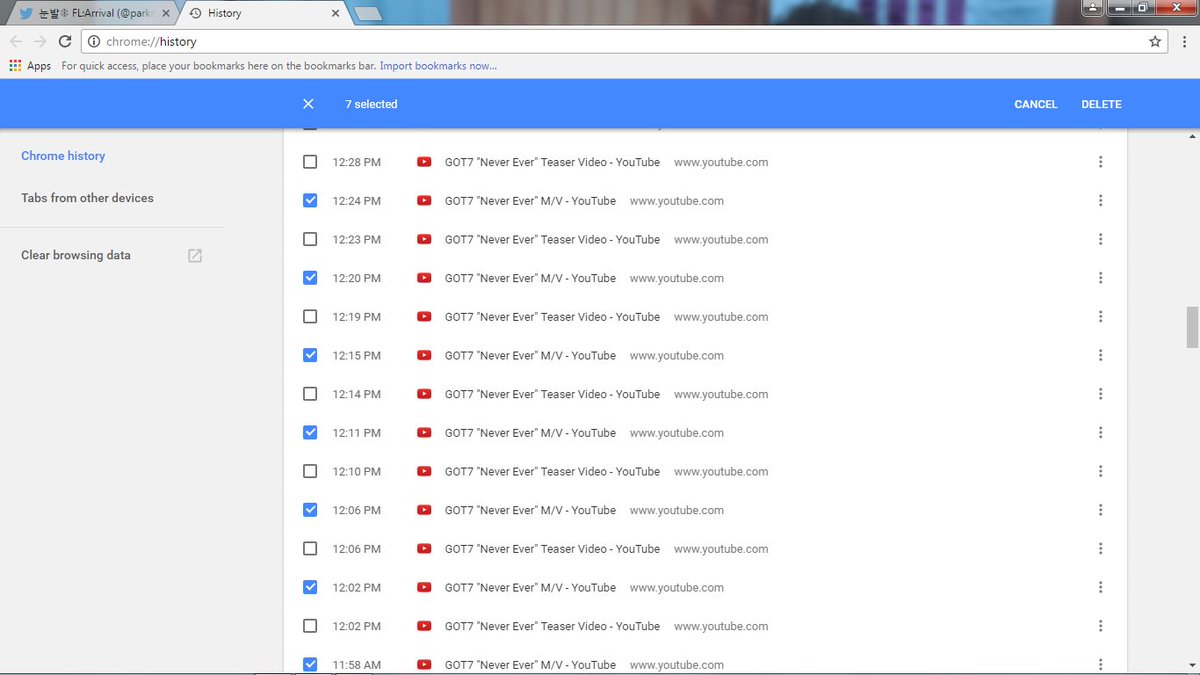The image size is (1200, 675).
Task: Open three-dot menu for 12:06 PM Teaser entry
Action: (x=1100, y=549)
